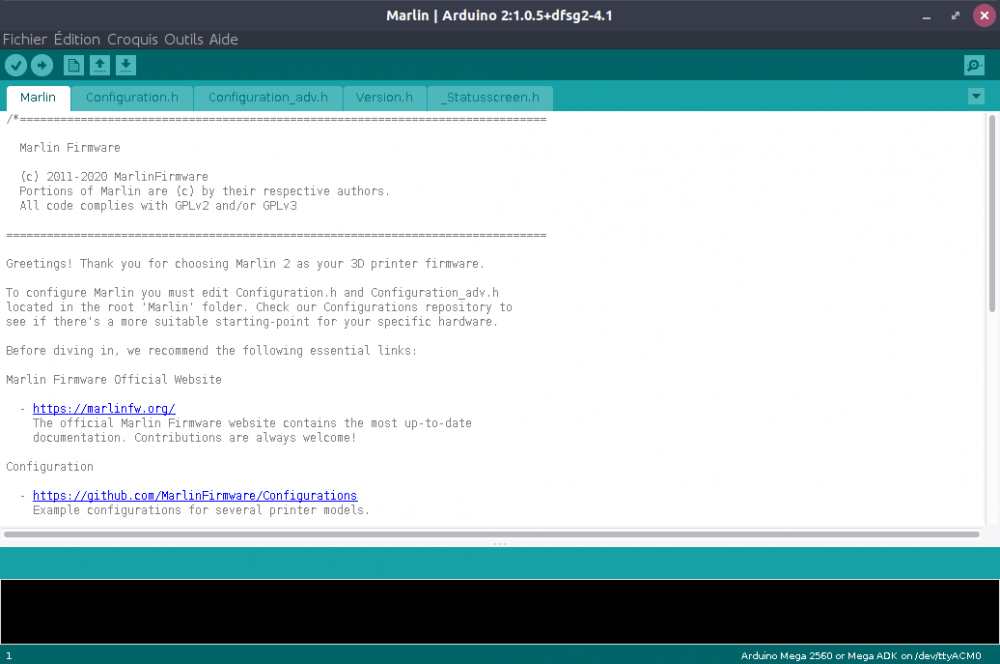Create a new sketch with New icon
Viewport: 1000px width, 664px height.
coord(74,65)
